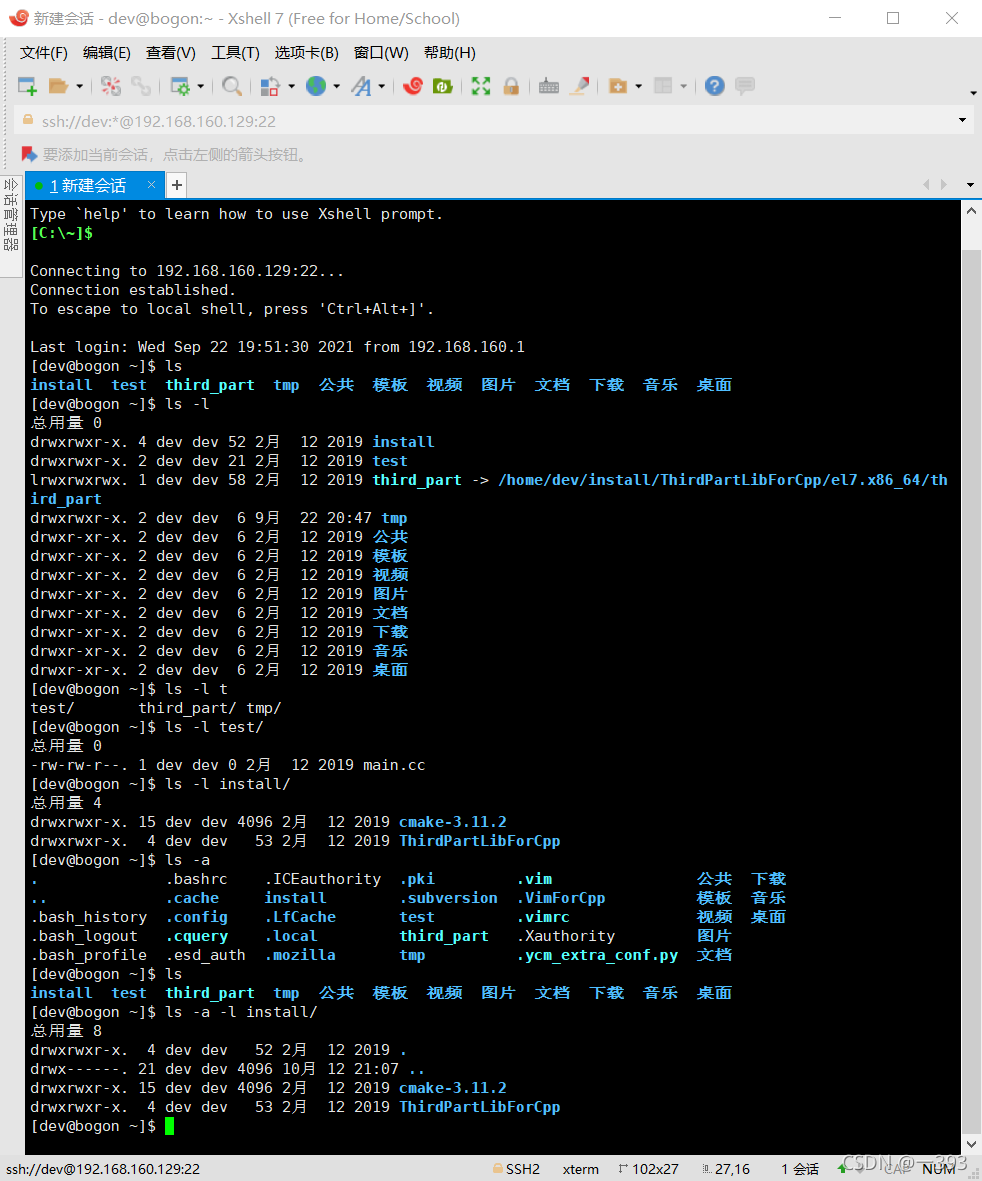Open the toolbar overflow options arrow
Screen dimensions: 982x1181
click(x=973, y=93)
